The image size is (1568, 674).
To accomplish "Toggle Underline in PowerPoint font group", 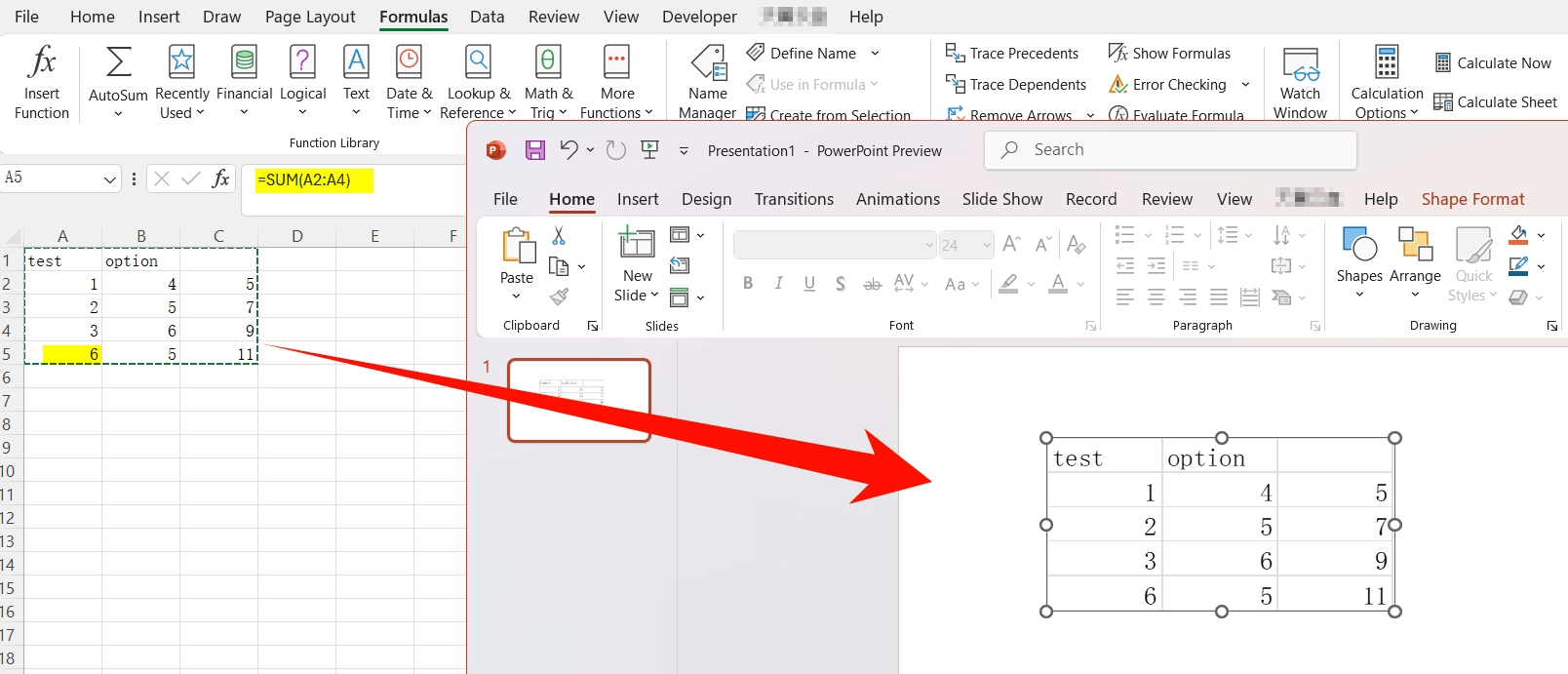I will point(809,284).
